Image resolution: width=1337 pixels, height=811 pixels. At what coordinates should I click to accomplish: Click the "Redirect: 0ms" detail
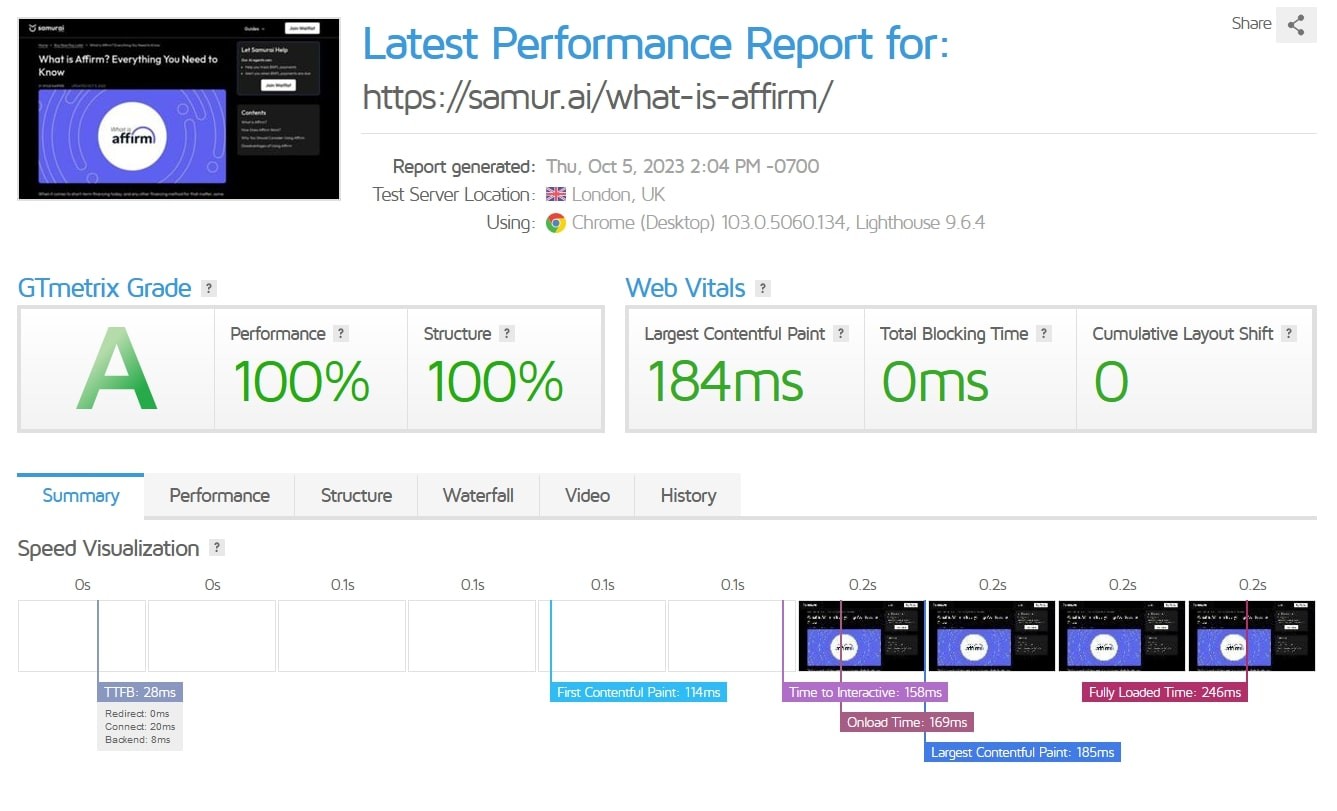138,714
